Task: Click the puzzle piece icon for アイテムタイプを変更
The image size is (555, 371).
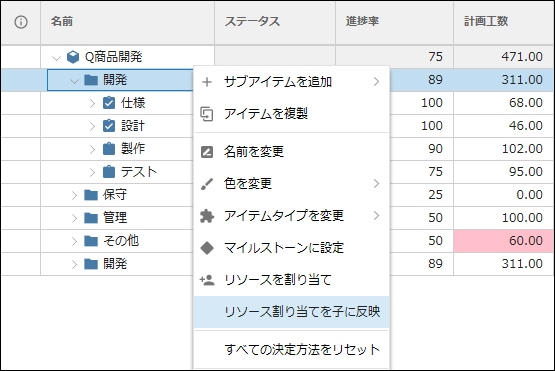Action: click(207, 216)
